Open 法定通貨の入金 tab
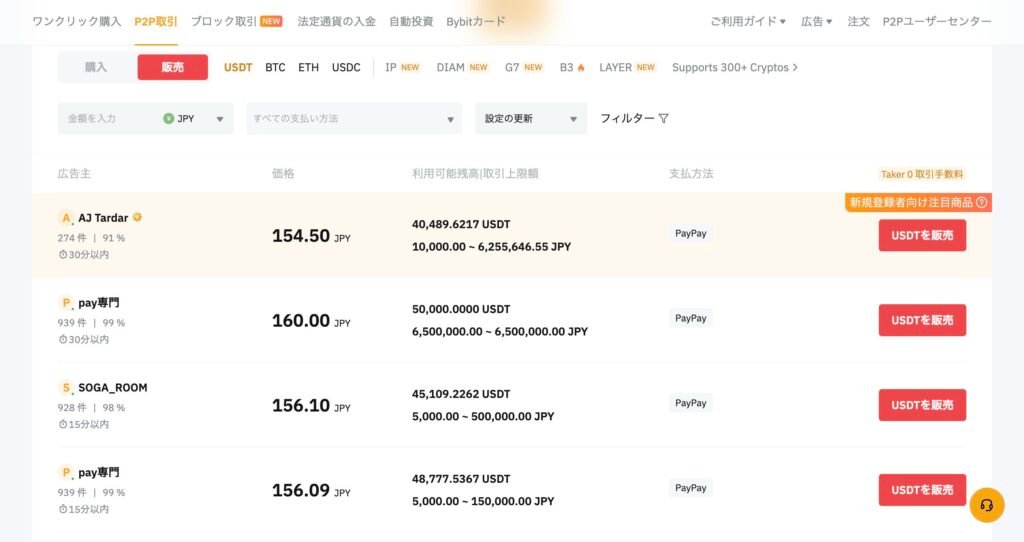This screenshot has width=1024, height=542. (336, 22)
